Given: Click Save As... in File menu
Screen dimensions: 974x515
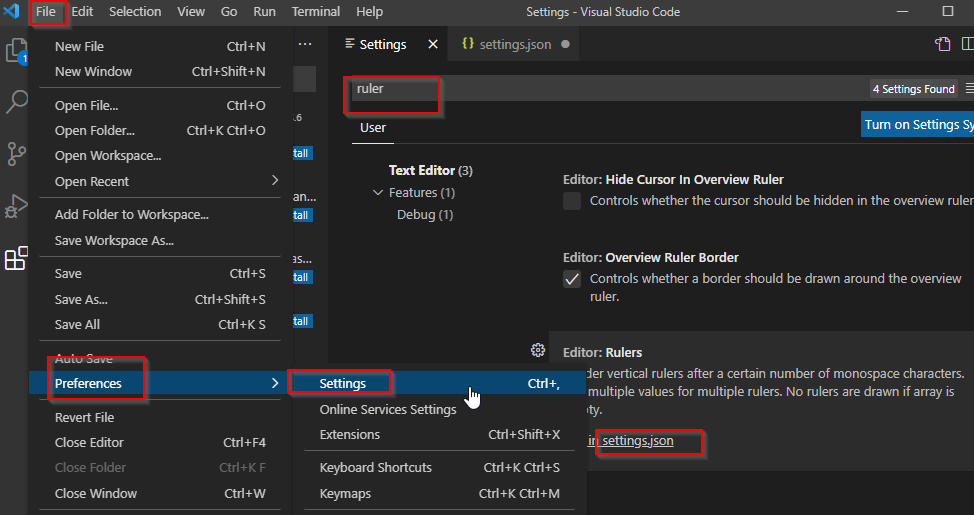Looking at the screenshot, I should 160,299.
